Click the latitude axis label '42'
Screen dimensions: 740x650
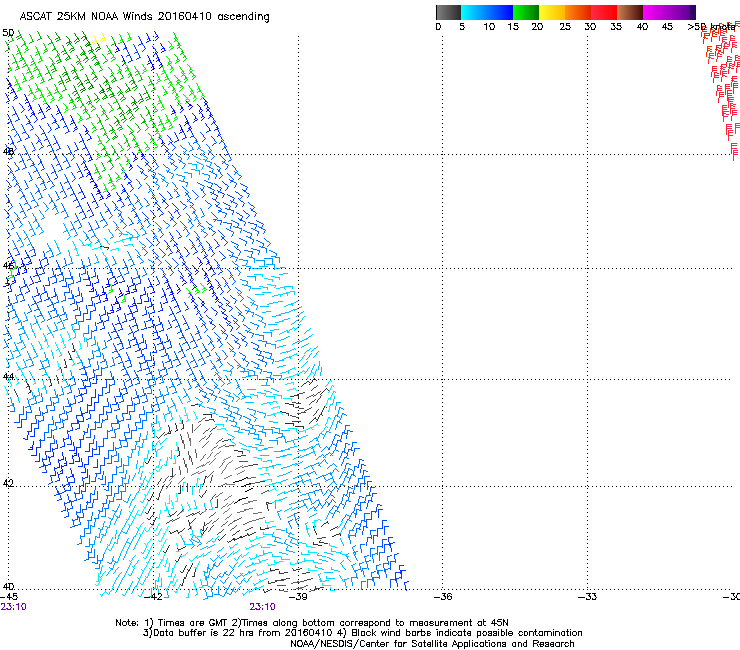(x=8, y=483)
